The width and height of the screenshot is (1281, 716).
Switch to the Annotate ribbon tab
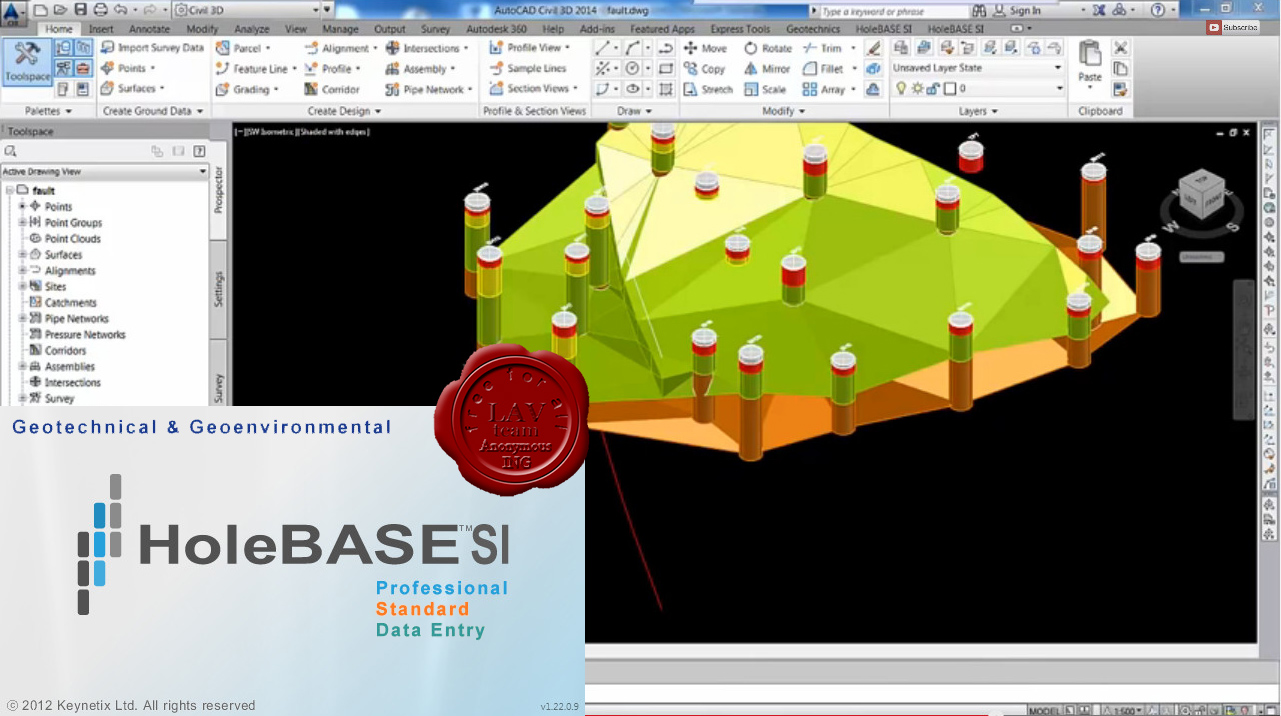pos(149,29)
